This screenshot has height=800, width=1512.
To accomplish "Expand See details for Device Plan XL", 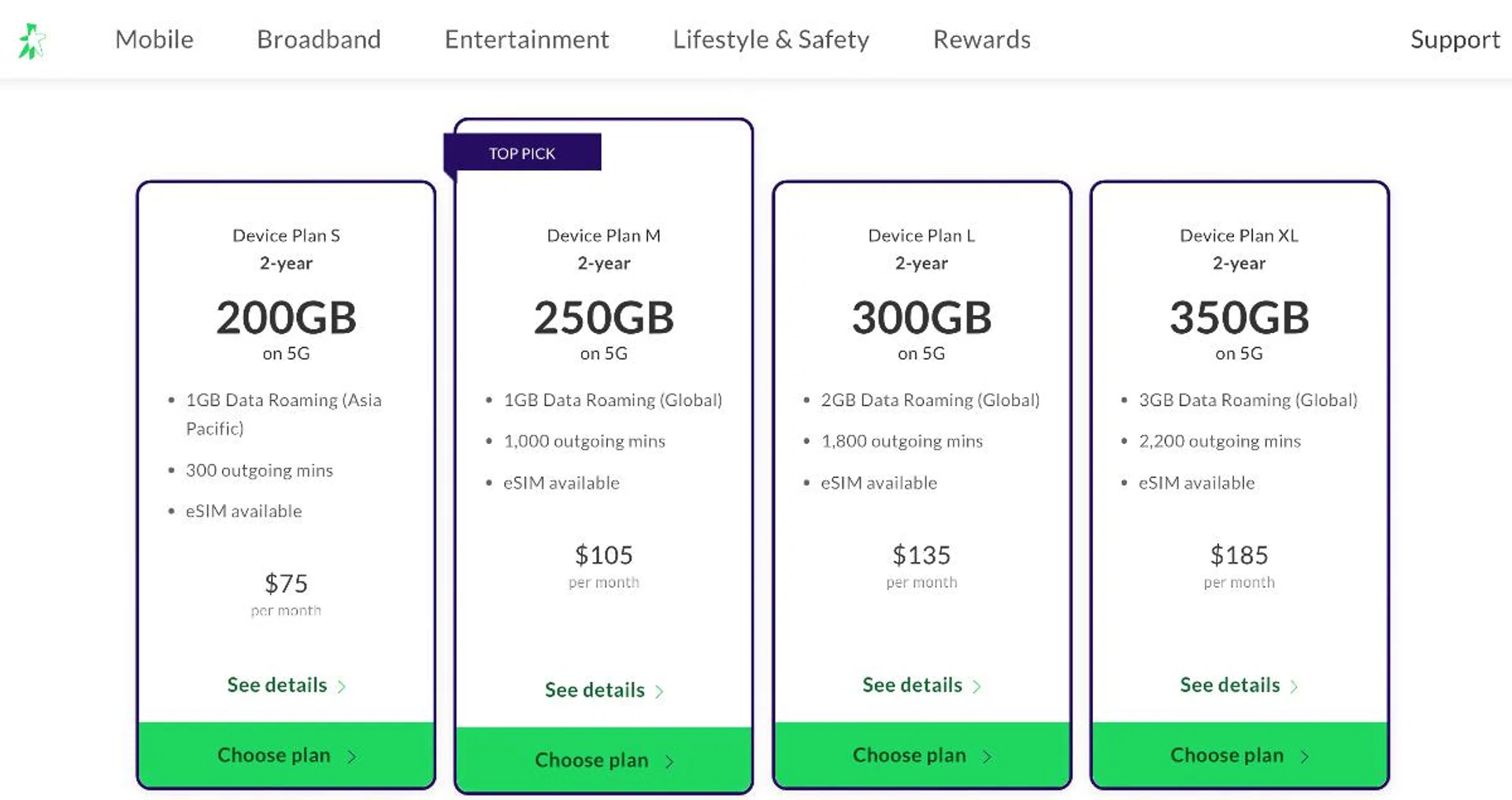I will (x=1230, y=685).
